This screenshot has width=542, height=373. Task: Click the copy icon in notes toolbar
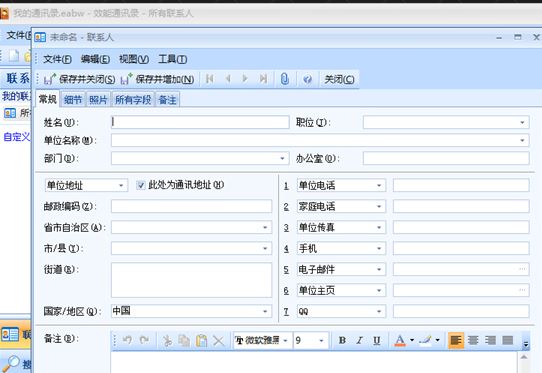click(x=184, y=341)
